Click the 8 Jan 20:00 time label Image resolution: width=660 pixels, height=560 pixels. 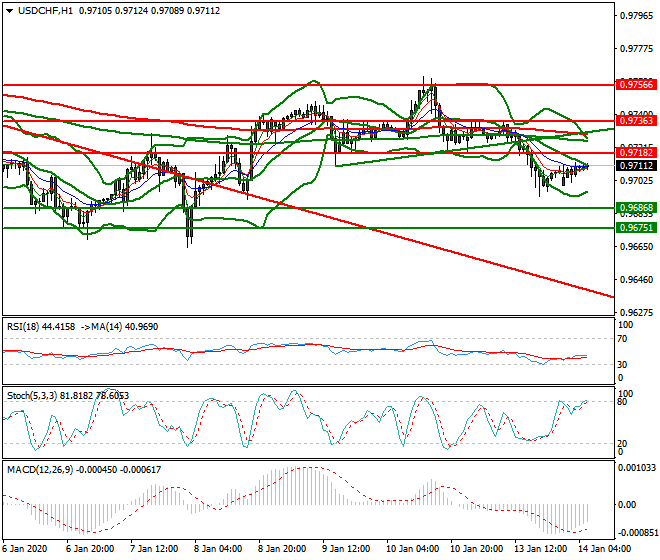(x=282, y=549)
